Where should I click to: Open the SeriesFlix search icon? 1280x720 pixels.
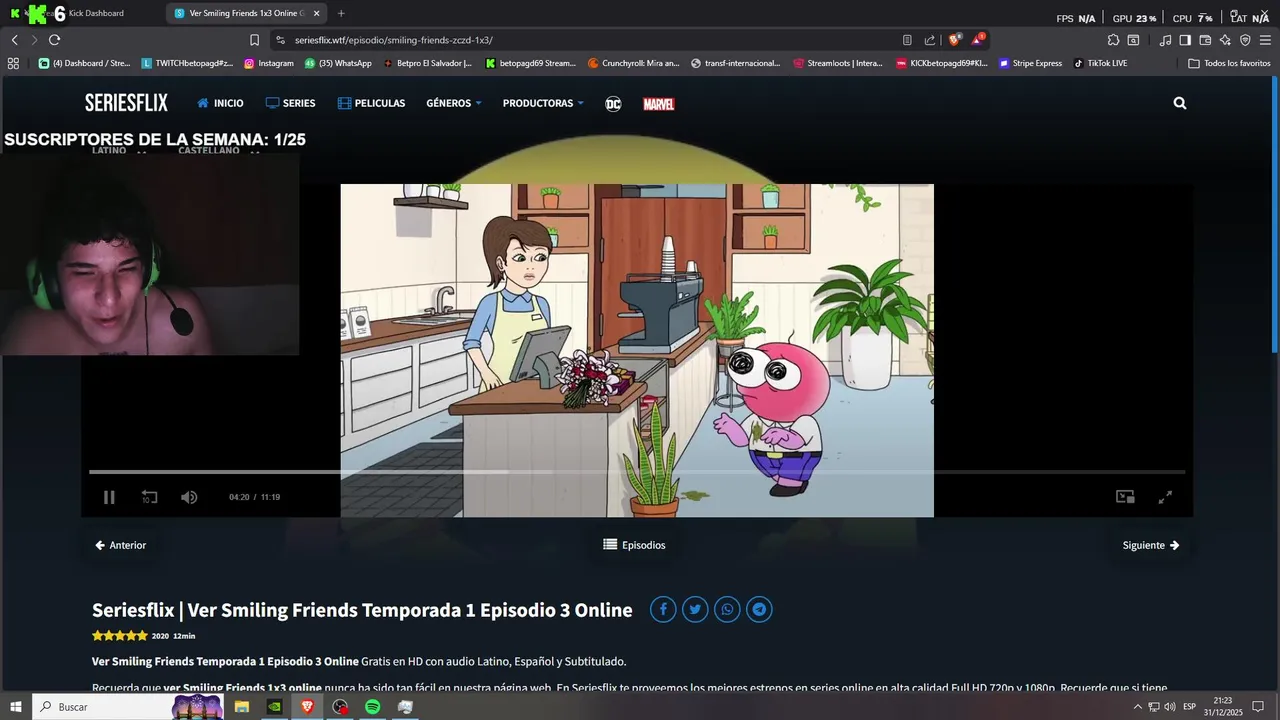pos(1180,103)
